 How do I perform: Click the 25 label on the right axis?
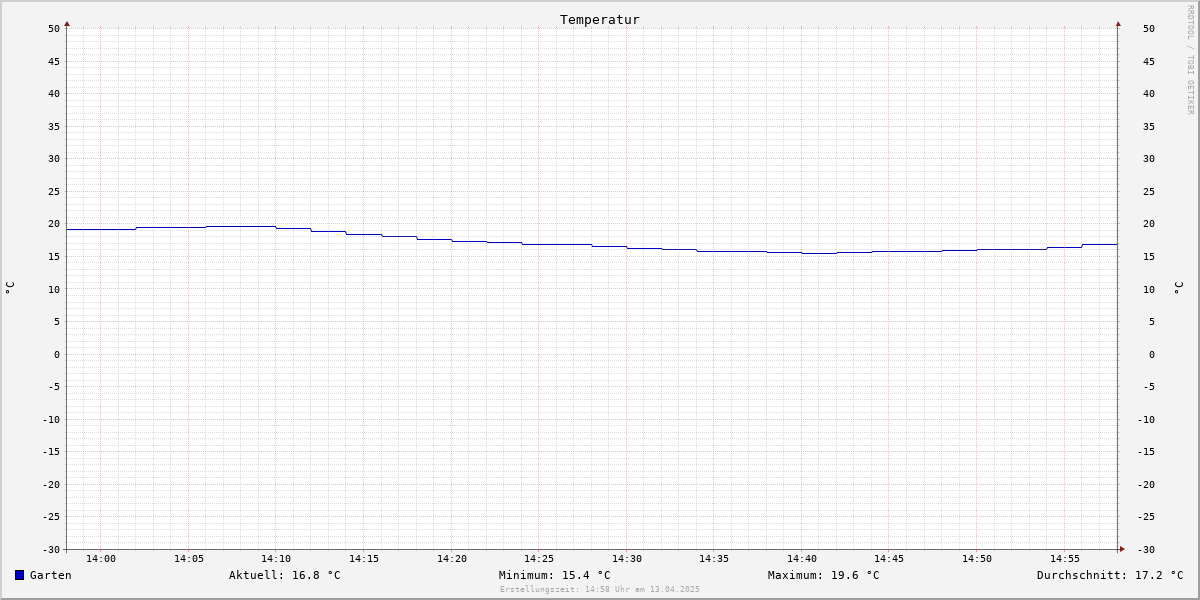point(1149,192)
